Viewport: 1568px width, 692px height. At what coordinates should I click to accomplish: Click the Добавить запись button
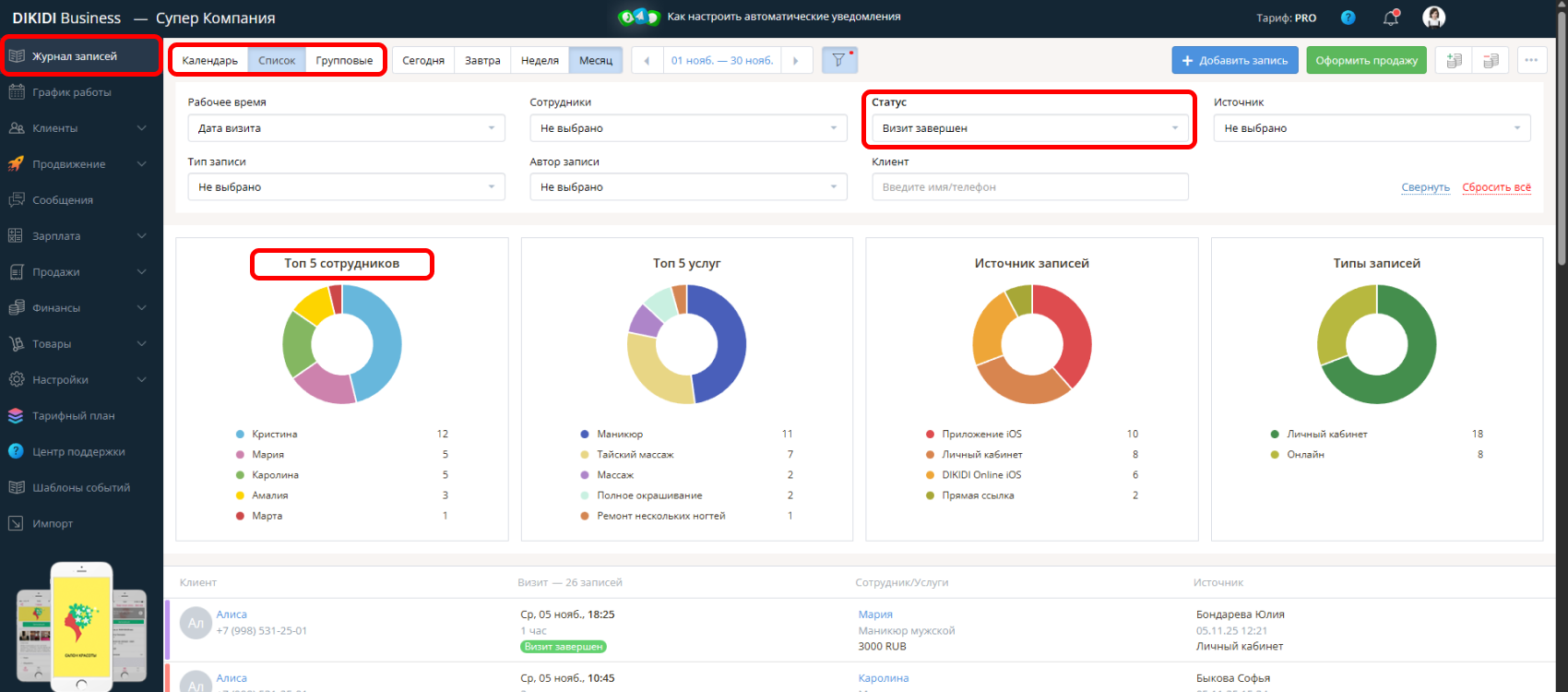[x=1234, y=61]
